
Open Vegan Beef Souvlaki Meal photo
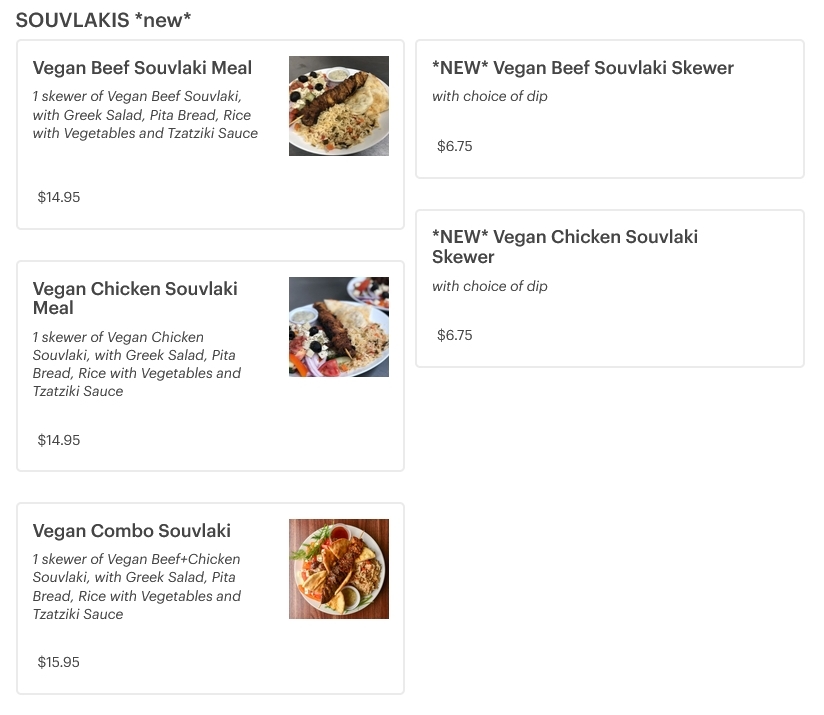point(338,106)
